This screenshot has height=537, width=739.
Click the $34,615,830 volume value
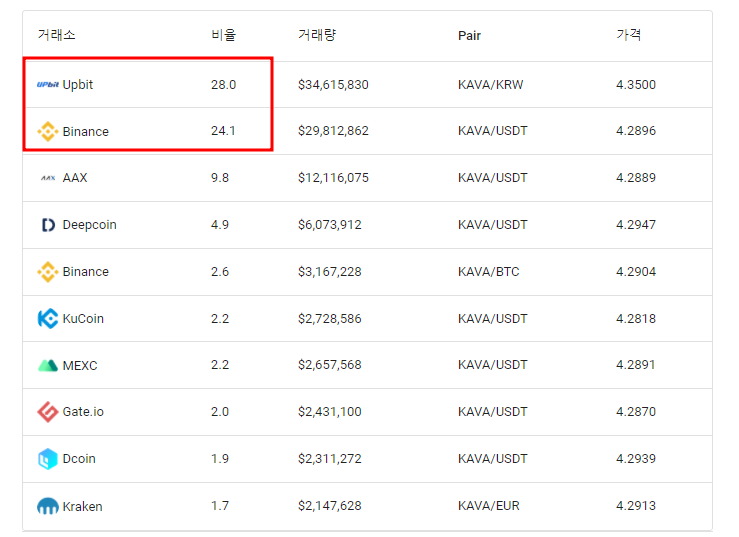pos(333,85)
